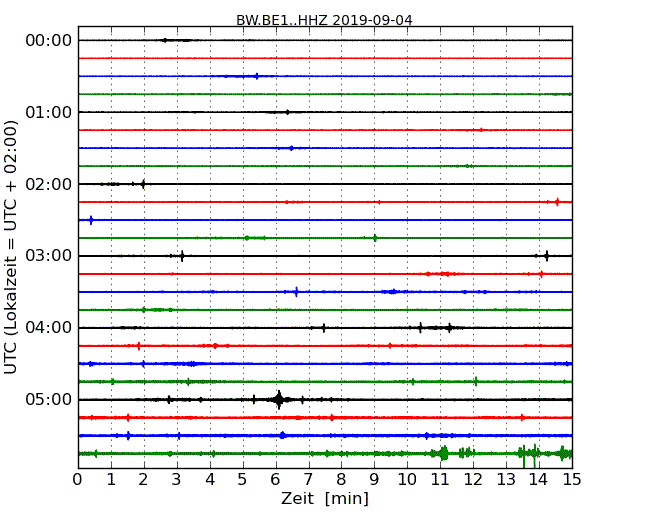Click the x-axis tick label 3
This screenshot has height=520, width=650.
pyautogui.click(x=177, y=480)
